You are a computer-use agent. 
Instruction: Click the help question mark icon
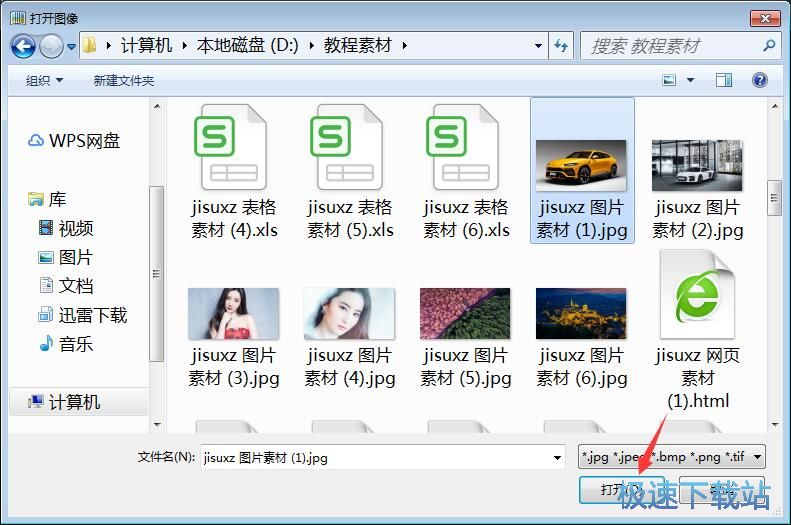coord(759,80)
